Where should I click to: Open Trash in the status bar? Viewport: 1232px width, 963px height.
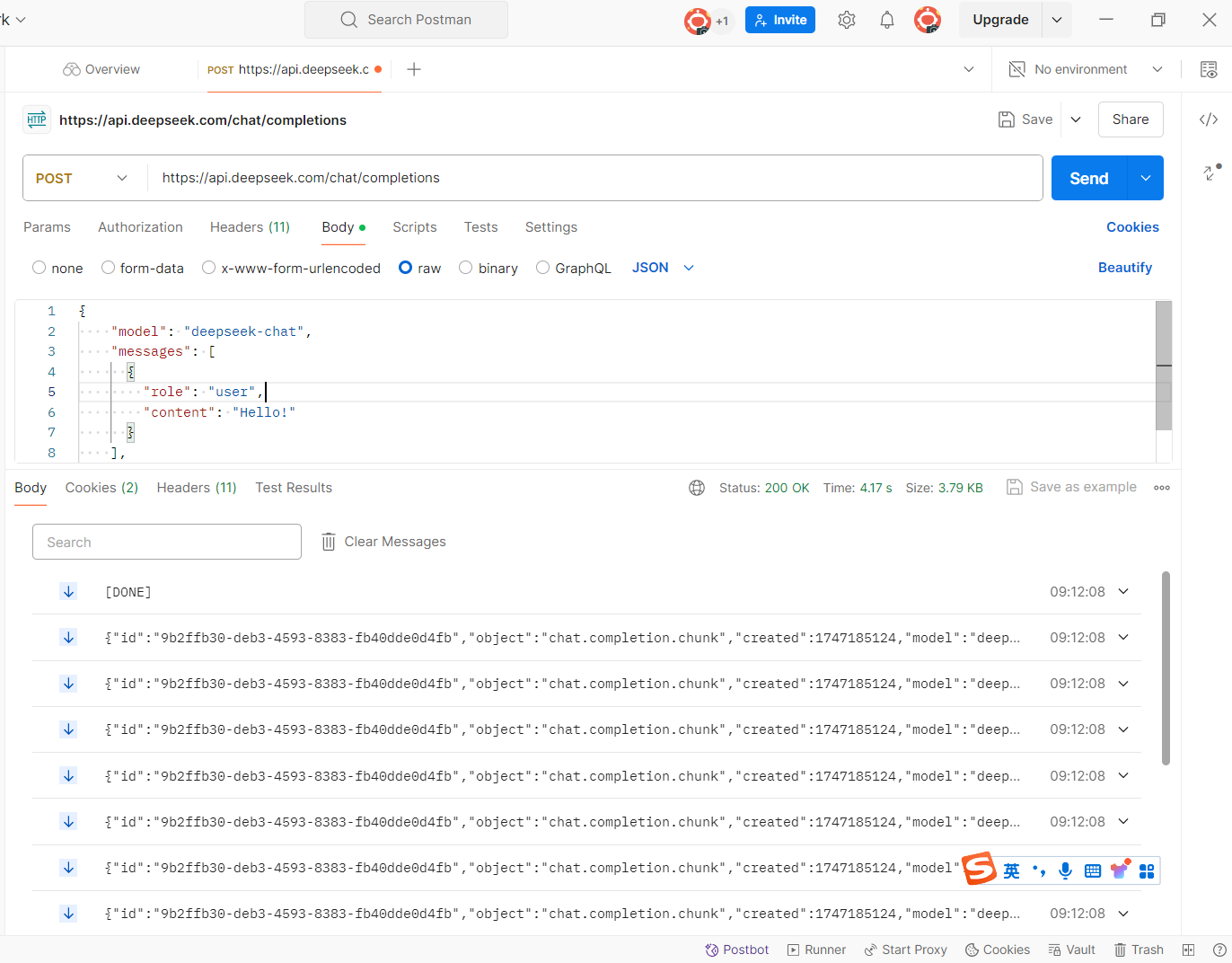(1139, 950)
